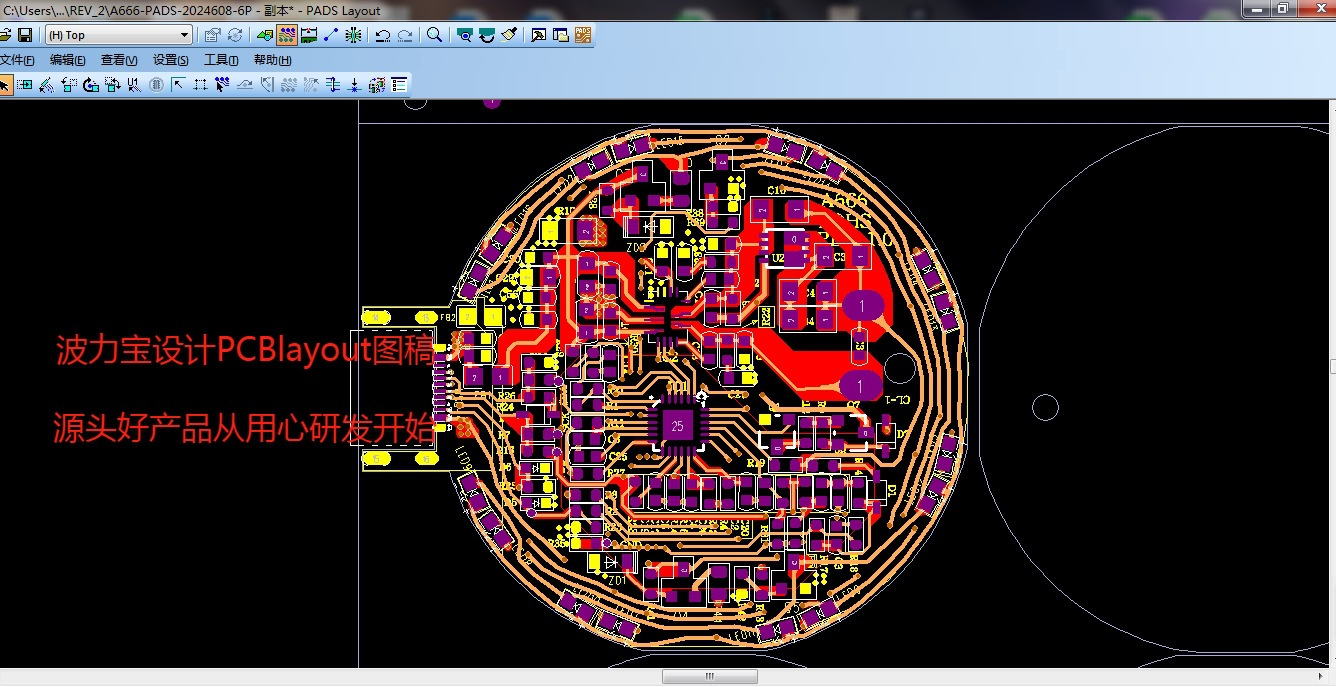
Task: Click the Move component tool icon
Action: tap(69, 85)
